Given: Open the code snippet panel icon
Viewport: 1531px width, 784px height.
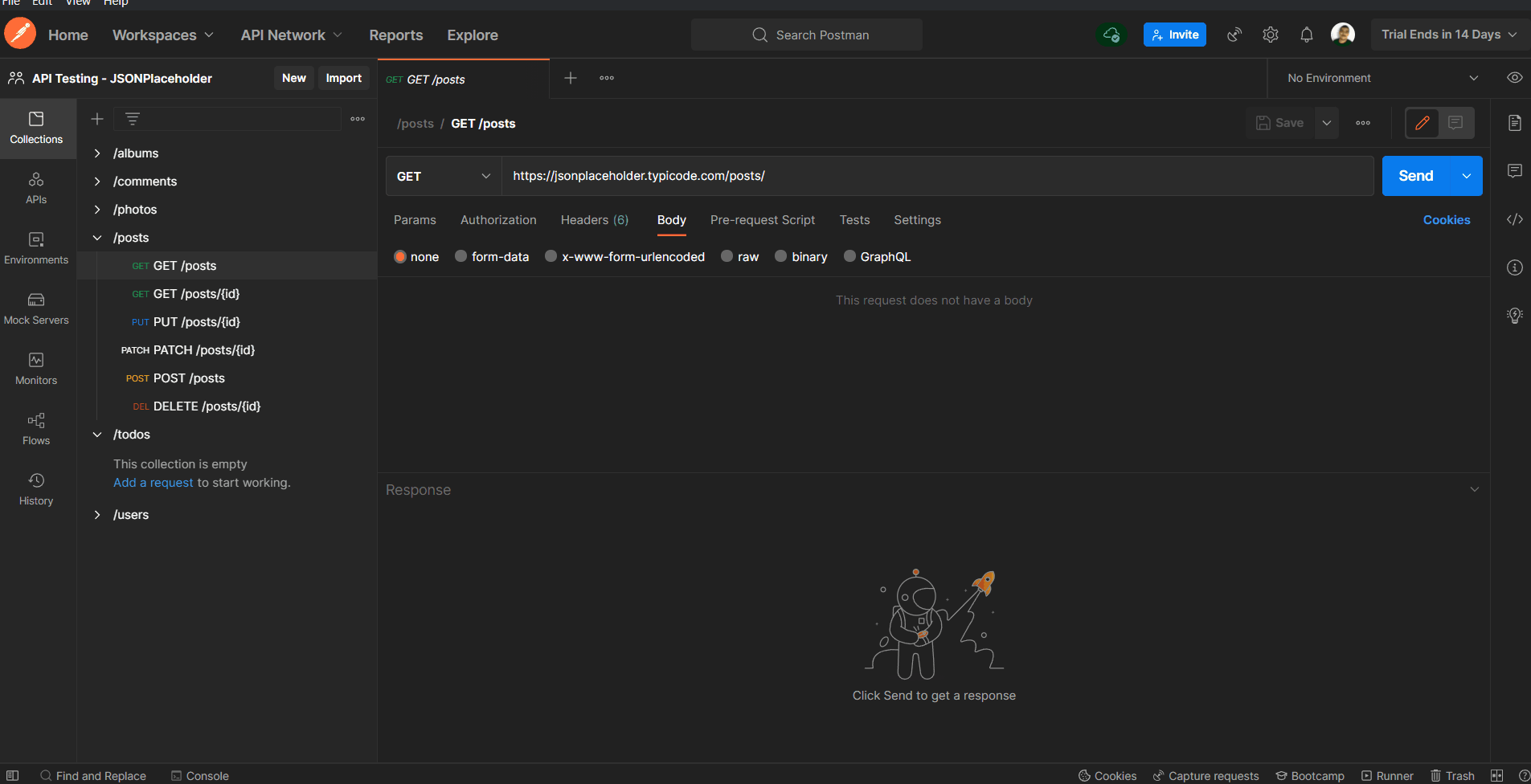Looking at the screenshot, I should coord(1514,219).
